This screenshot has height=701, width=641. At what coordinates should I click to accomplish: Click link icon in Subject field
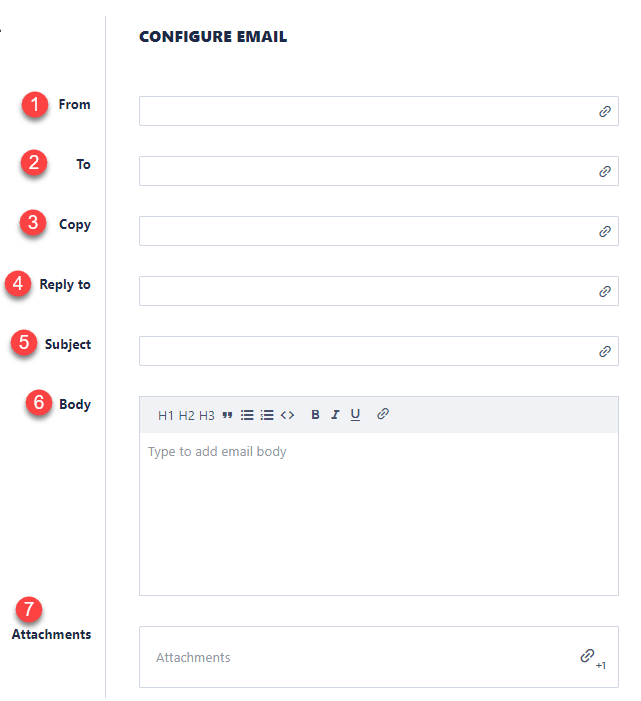605,352
